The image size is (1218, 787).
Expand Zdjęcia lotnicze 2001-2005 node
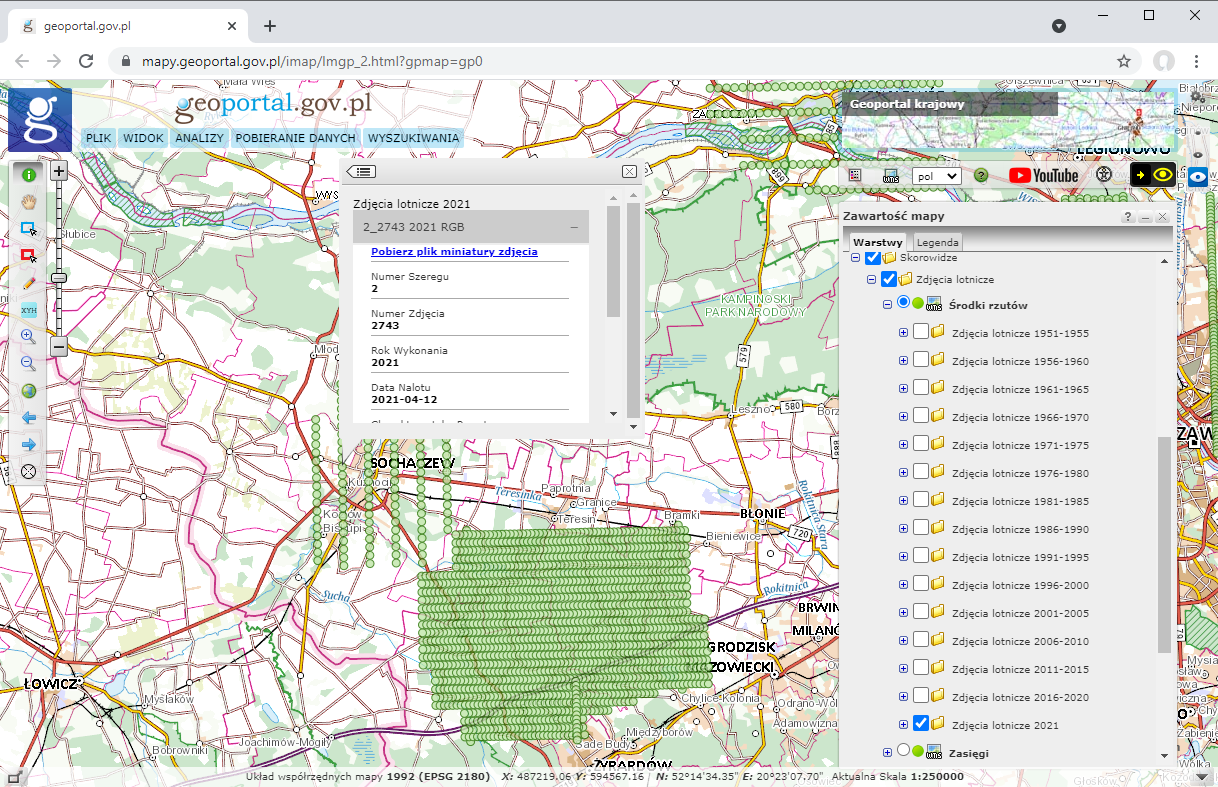pyautogui.click(x=903, y=613)
